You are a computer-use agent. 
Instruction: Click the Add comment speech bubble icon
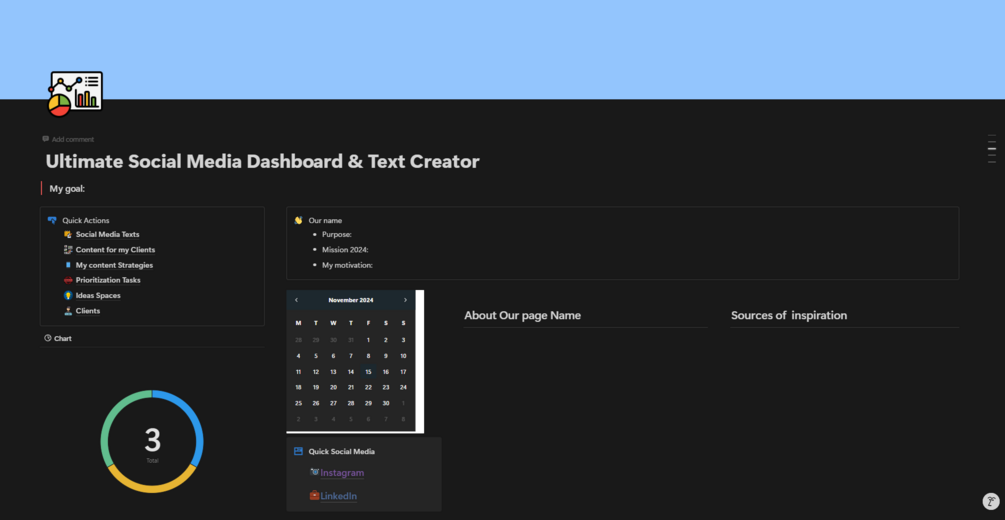pyautogui.click(x=46, y=139)
